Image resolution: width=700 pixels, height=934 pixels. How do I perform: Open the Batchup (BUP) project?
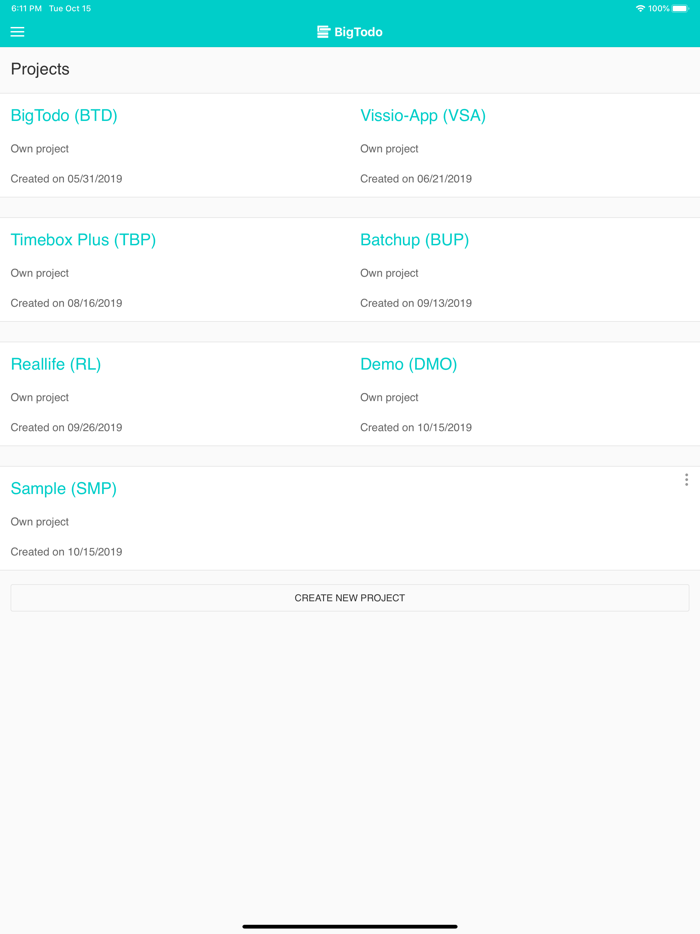[x=414, y=240]
